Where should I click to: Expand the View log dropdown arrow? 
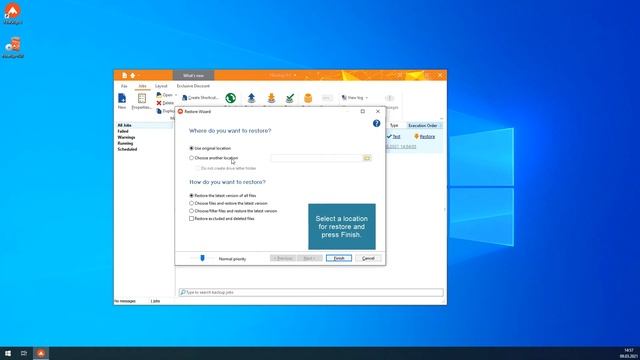tap(367, 98)
